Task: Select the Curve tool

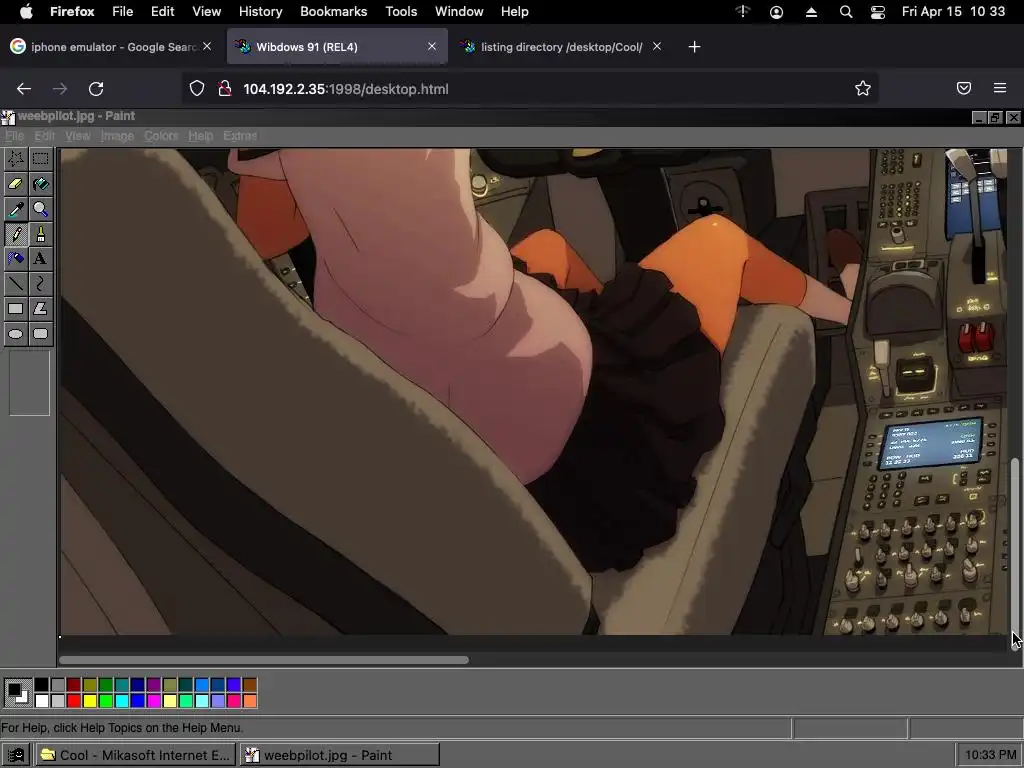Action: [x=40, y=283]
